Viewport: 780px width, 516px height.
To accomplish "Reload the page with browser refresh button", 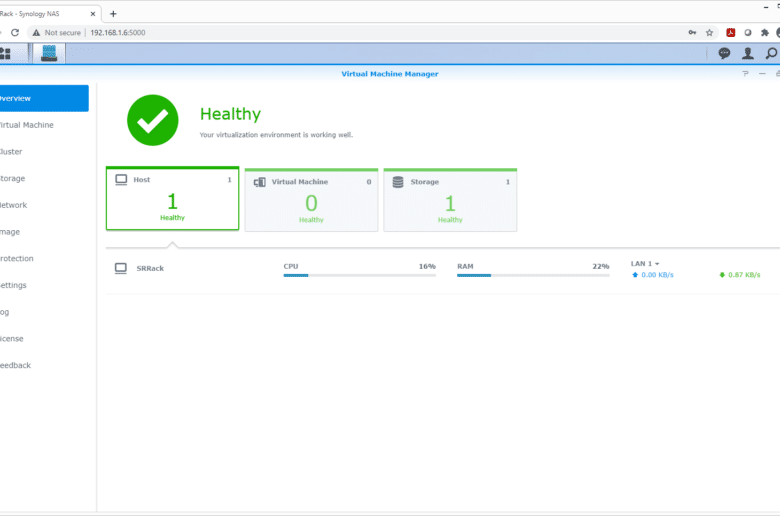I will tap(15, 32).
